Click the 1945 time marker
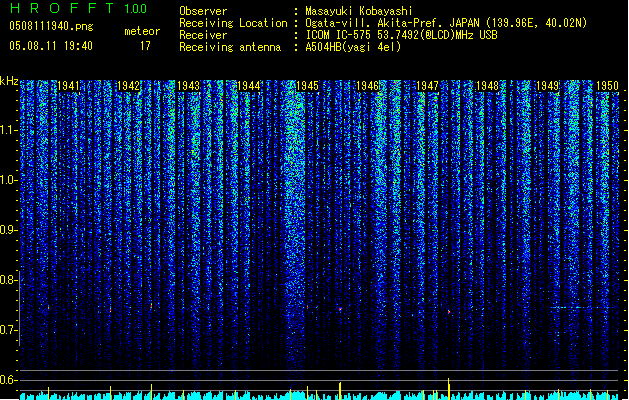This screenshot has height=400, width=629. tap(307, 86)
